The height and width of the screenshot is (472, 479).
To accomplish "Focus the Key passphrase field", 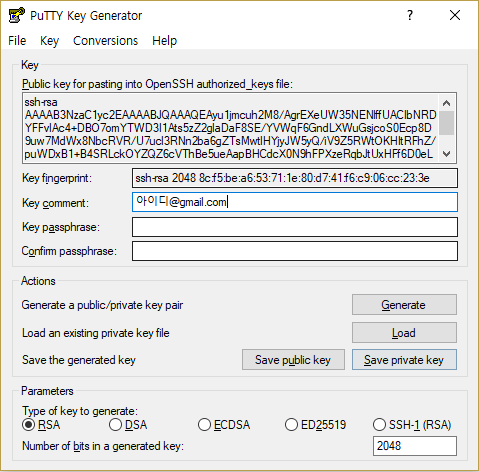I will [295, 227].
